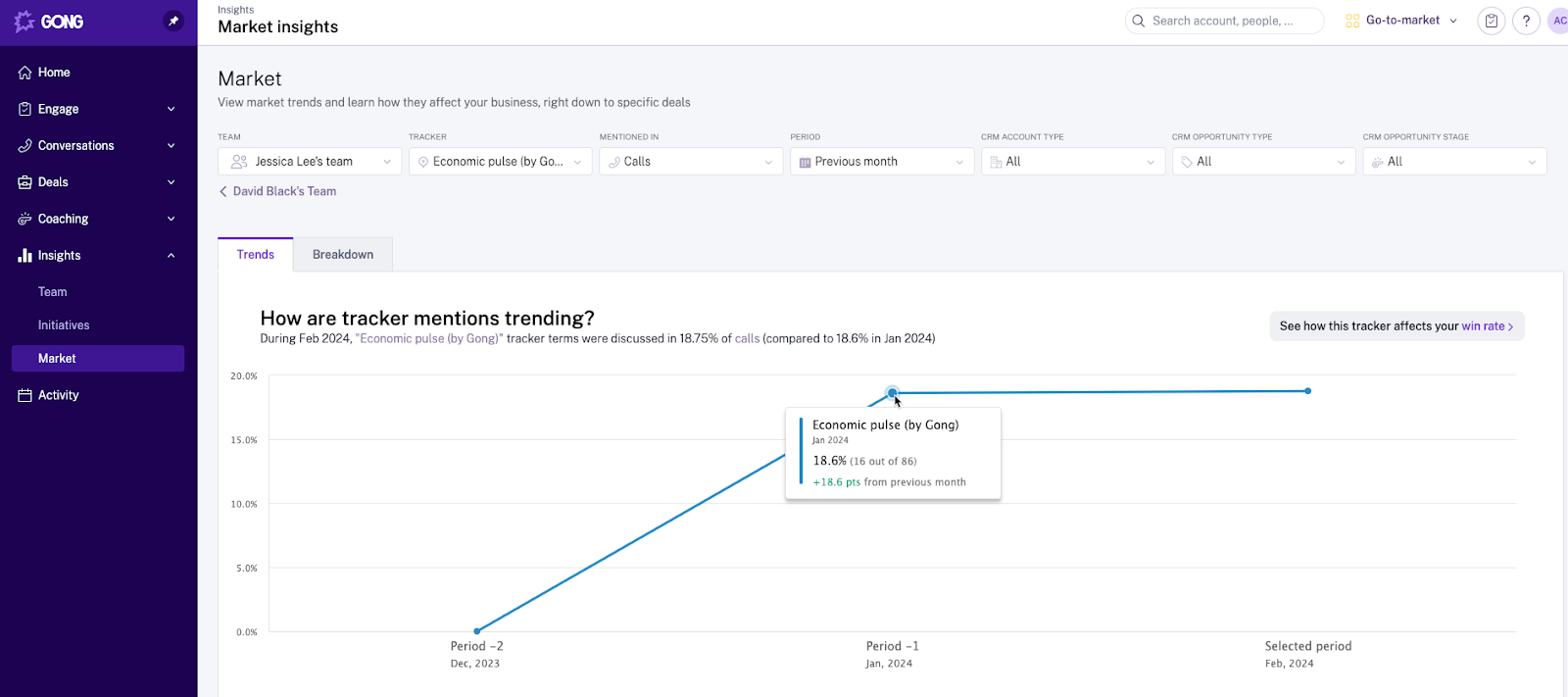
Task: Open the Go-to-market workspace dropdown
Action: click(x=1402, y=21)
